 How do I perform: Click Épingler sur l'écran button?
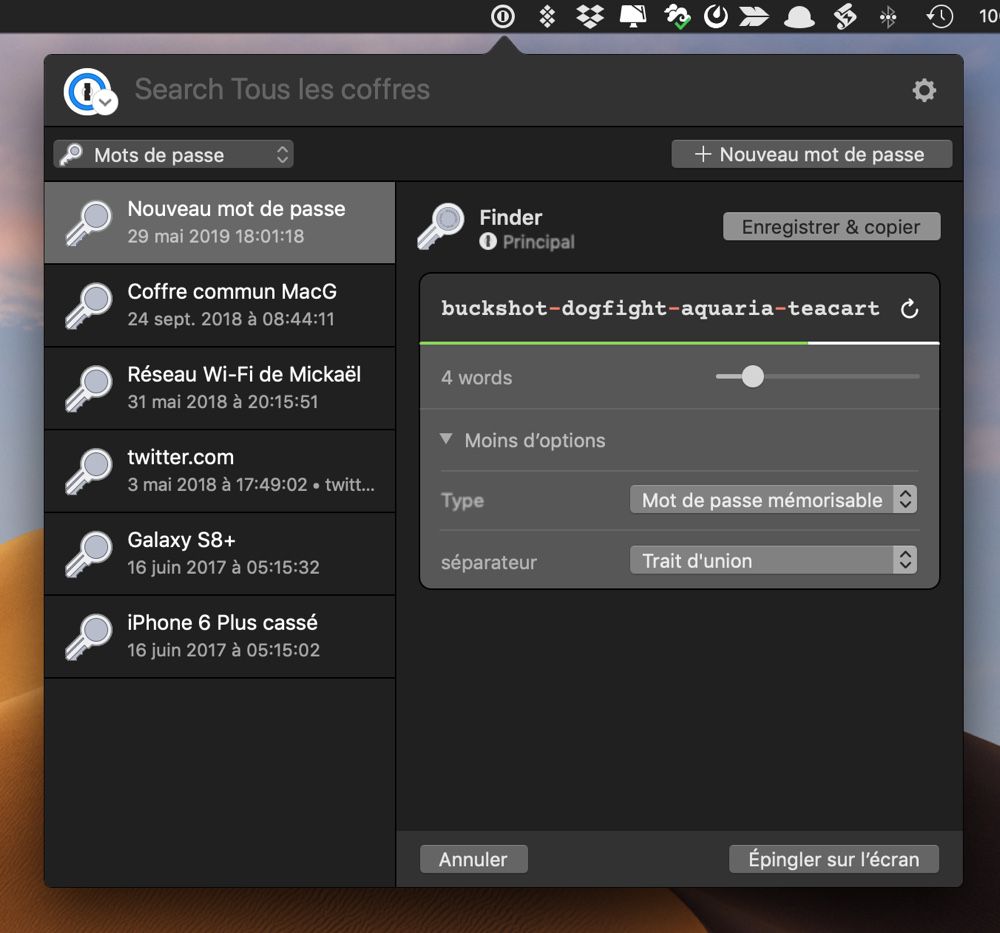pyautogui.click(x=834, y=859)
